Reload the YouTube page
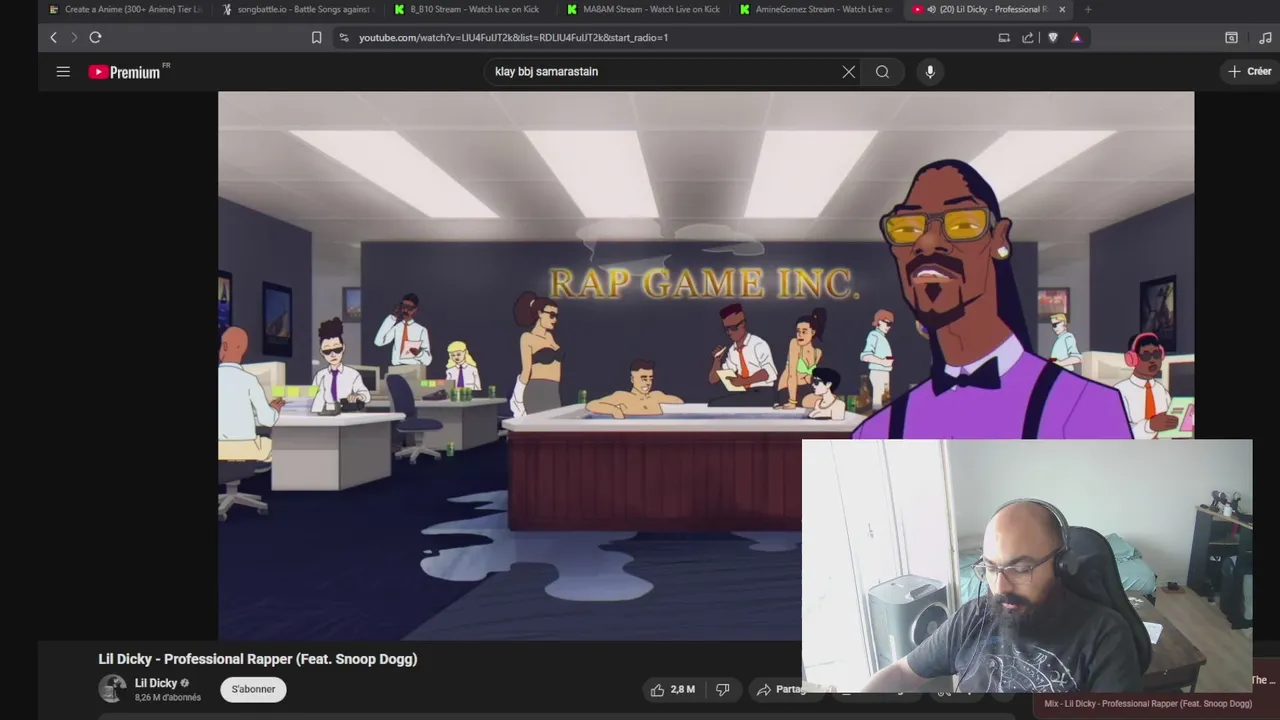Screen dimensions: 1280x720 pos(95,37)
